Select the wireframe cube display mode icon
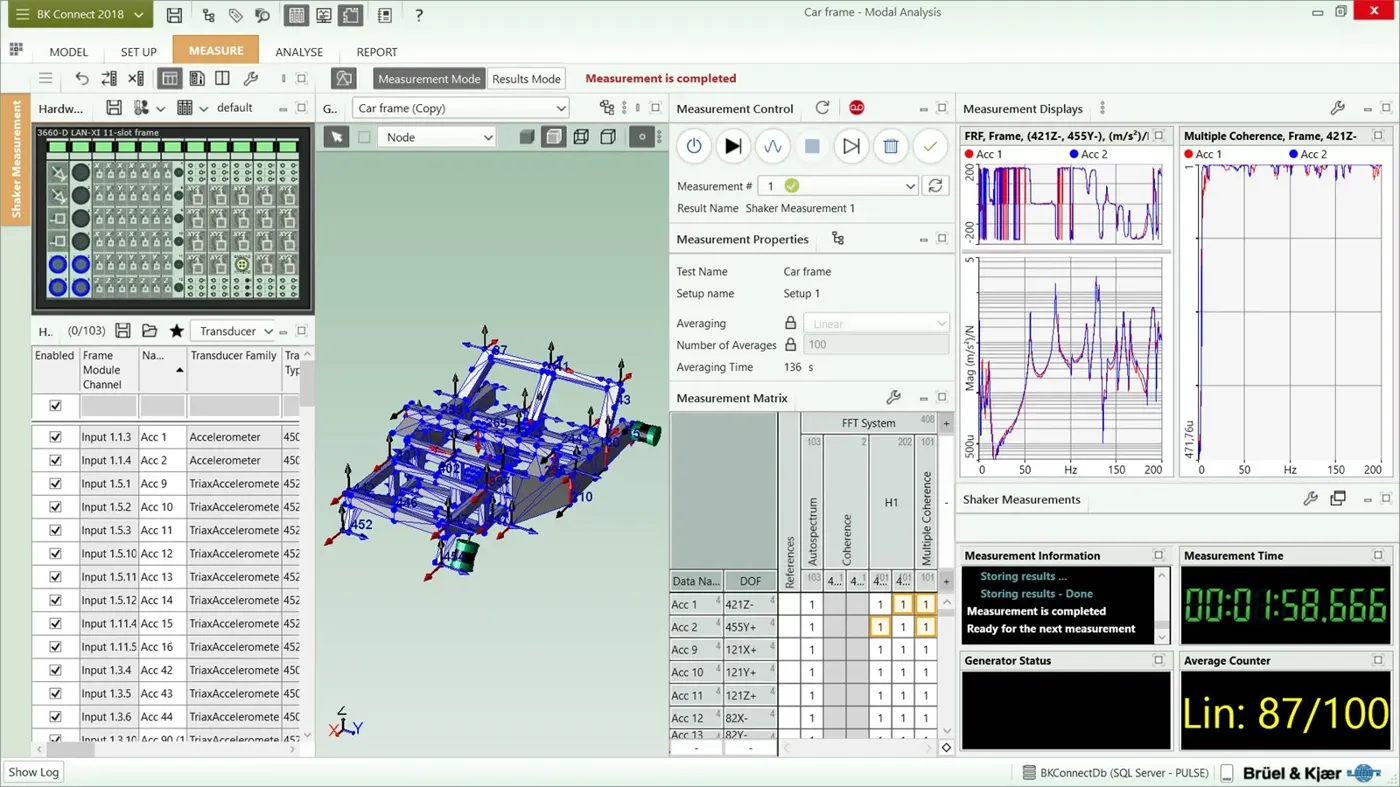This screenshot has width=1400, height=787. (581, 136)
